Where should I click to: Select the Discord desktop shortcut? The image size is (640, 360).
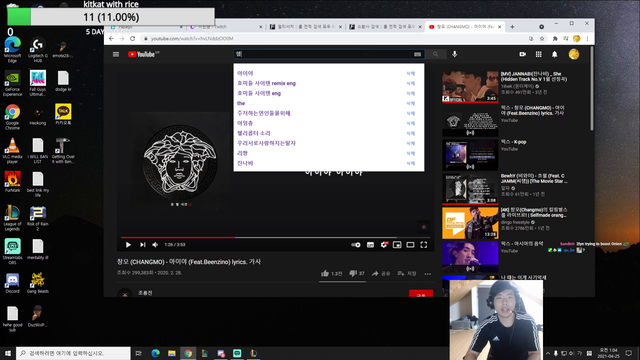tap(12, 283)
